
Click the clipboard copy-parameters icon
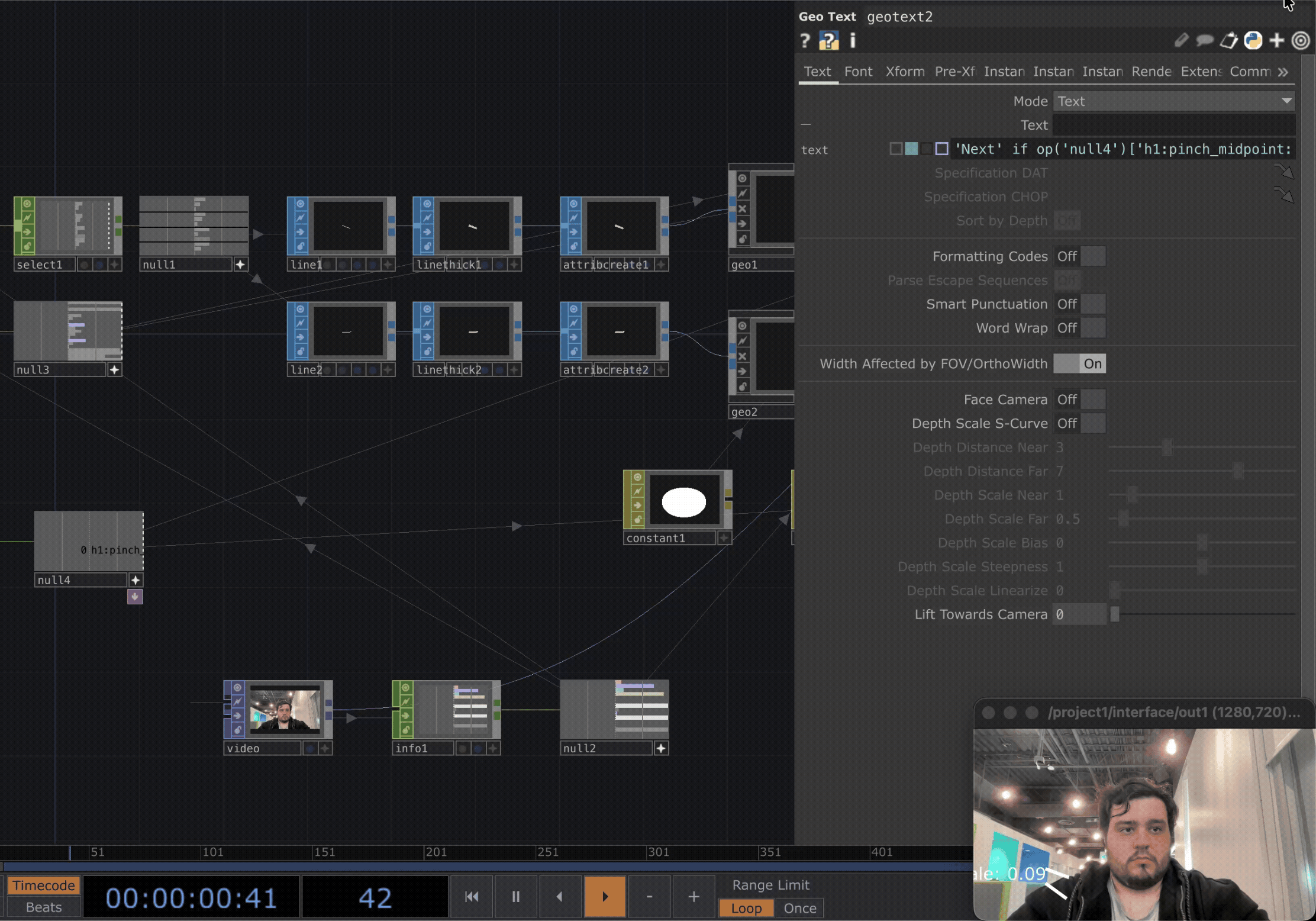[1228, 41]
